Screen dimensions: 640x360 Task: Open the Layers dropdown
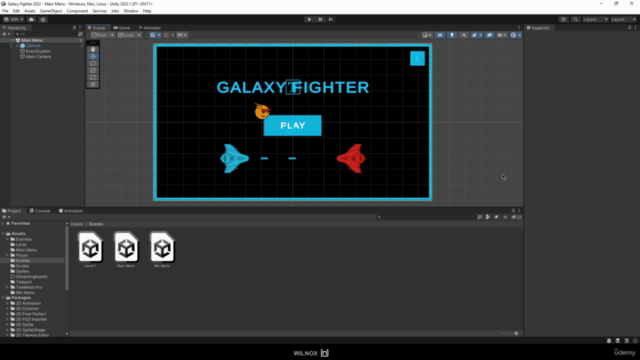[595, 19]
